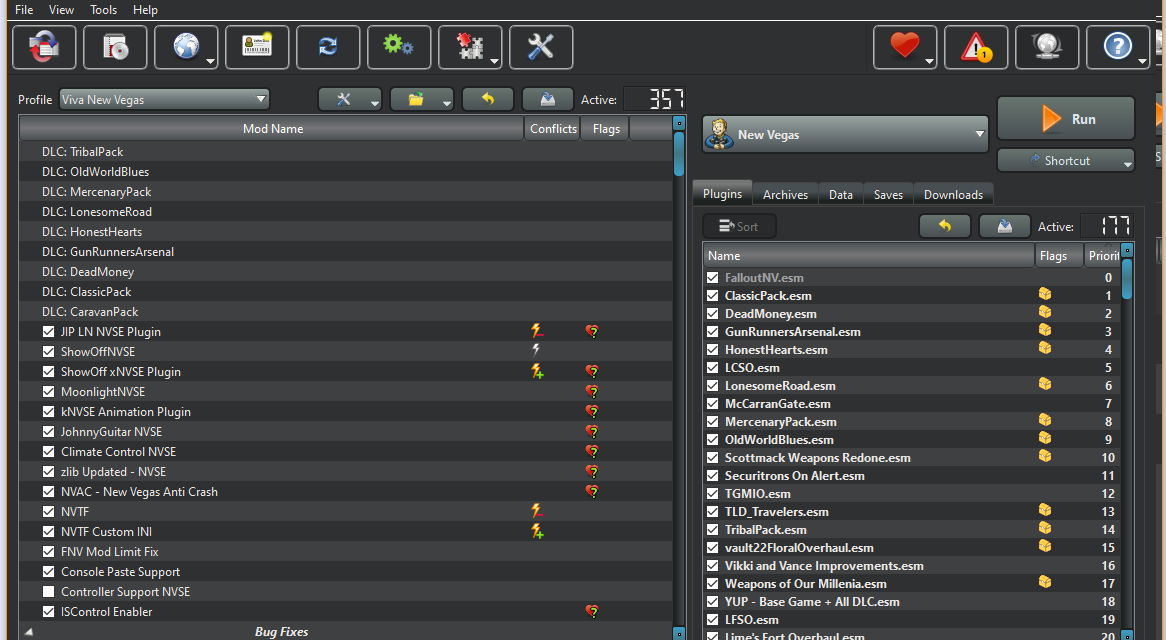Click the plugin list restore backup arrow
Screen dimensions: 1166x640
[944, 226]
